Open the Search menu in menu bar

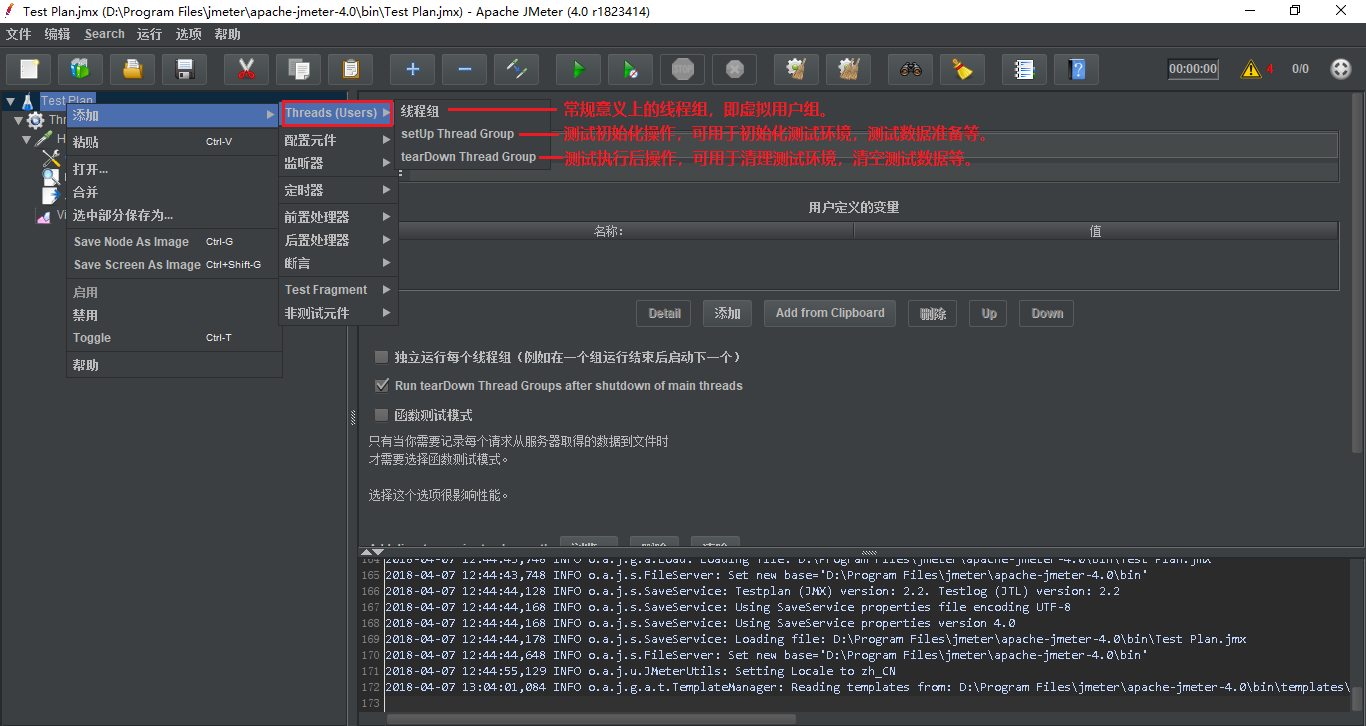point(104,34)
